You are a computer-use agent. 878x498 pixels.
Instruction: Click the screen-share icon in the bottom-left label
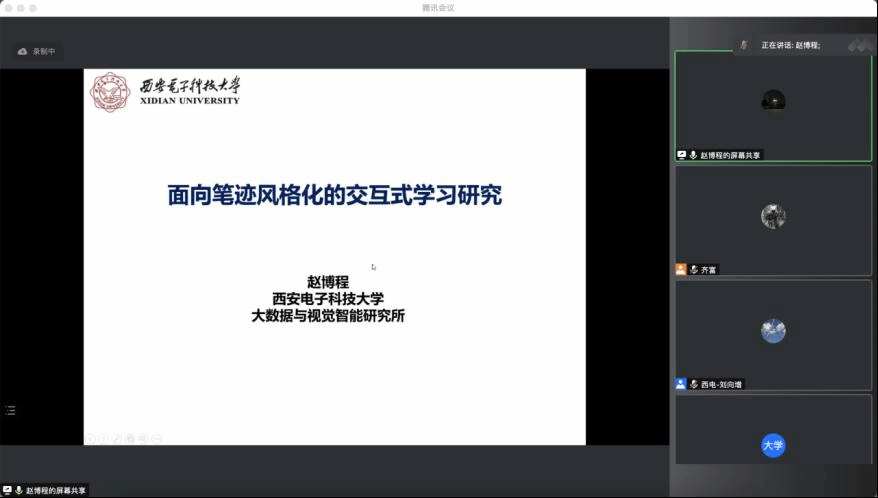click(x=7, y=490)
